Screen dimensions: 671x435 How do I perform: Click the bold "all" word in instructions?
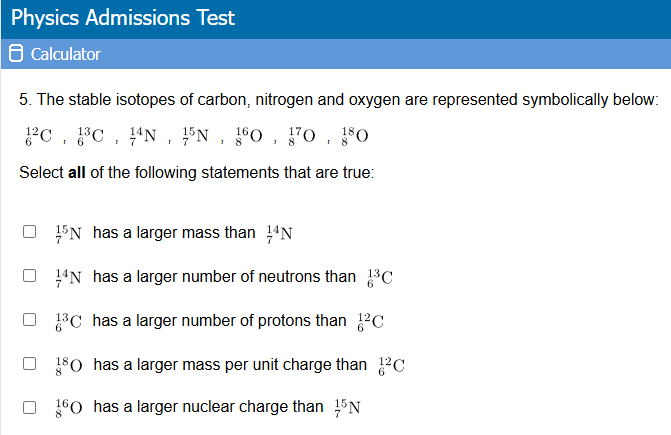(77, 173)
